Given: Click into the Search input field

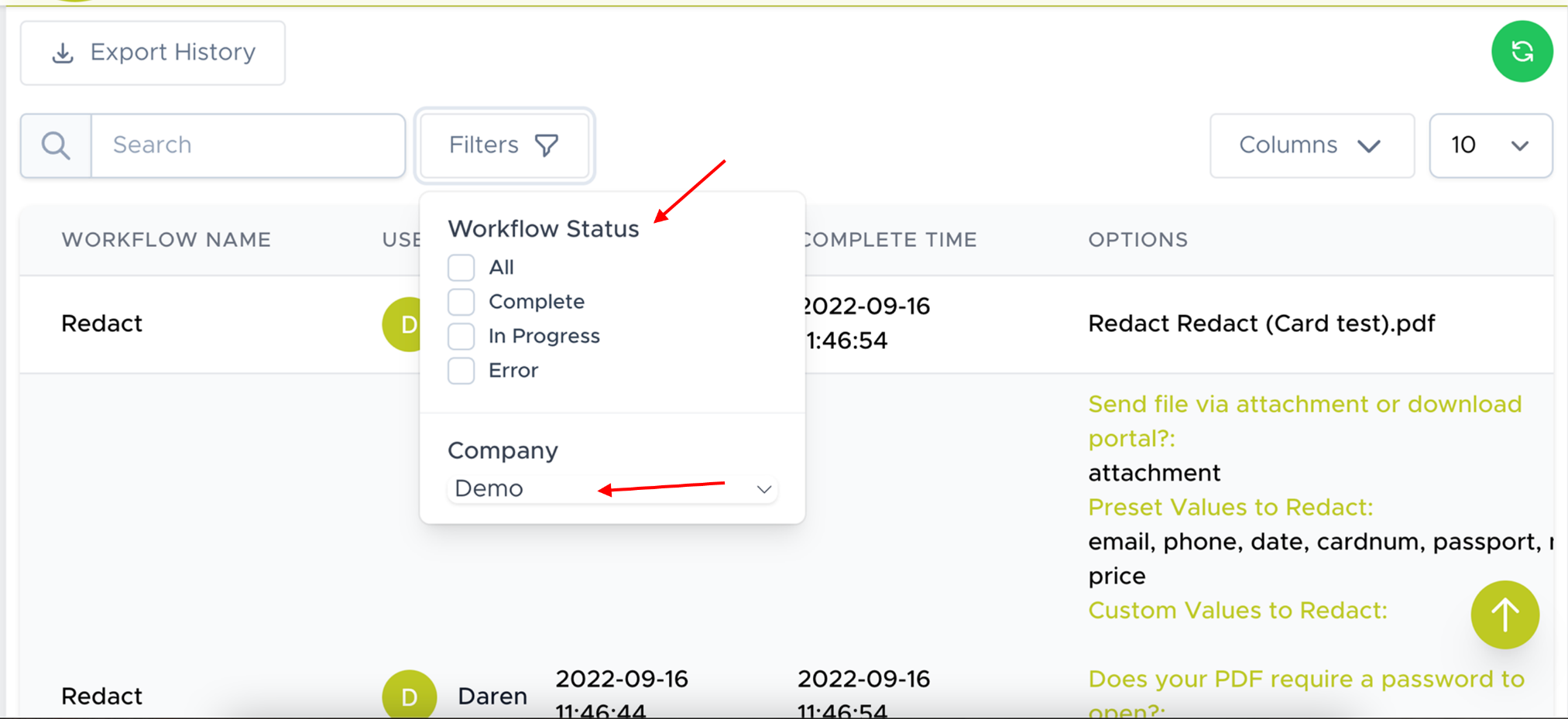Looking at the screenshot, I should coord(248,146).
